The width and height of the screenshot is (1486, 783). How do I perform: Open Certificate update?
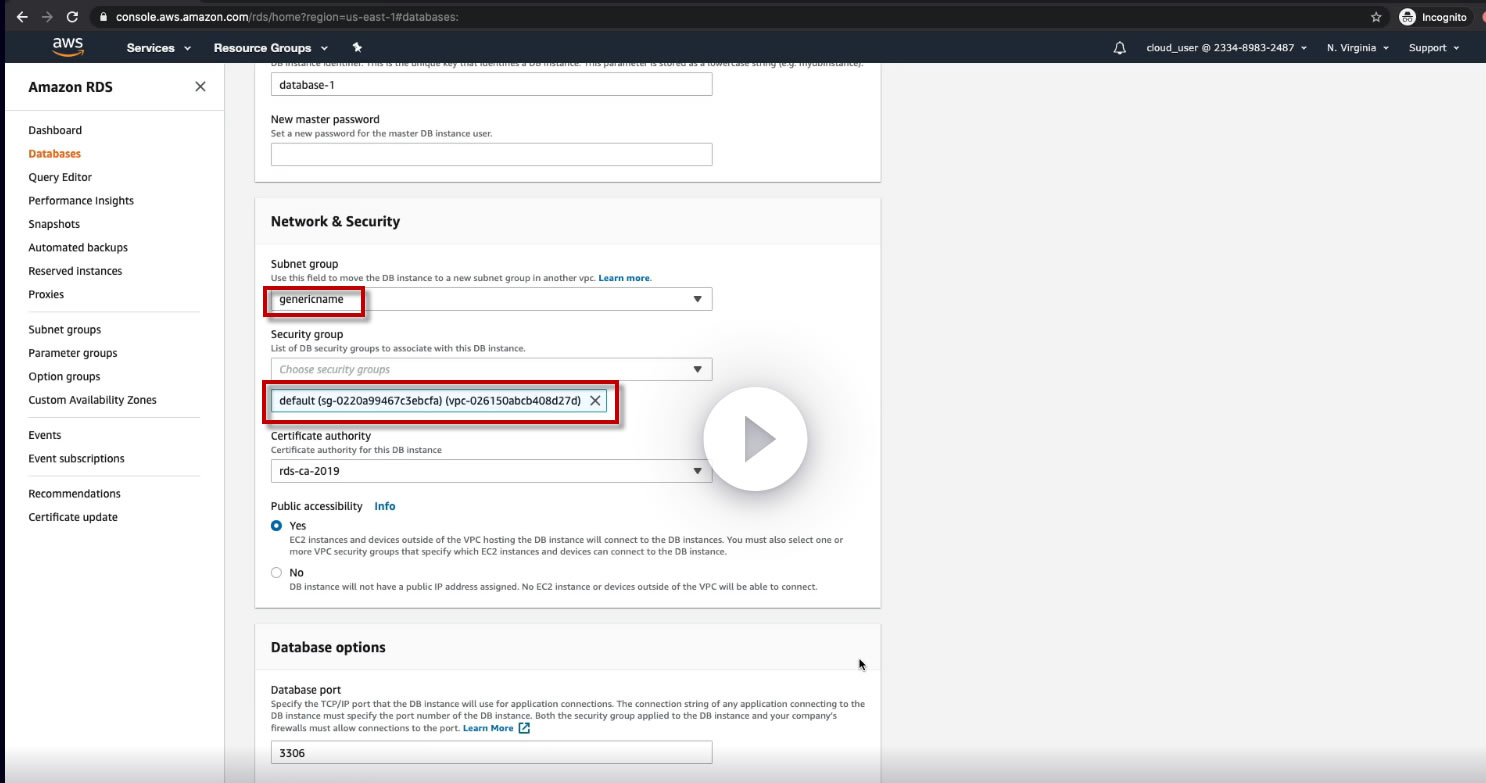pos(73,517)
